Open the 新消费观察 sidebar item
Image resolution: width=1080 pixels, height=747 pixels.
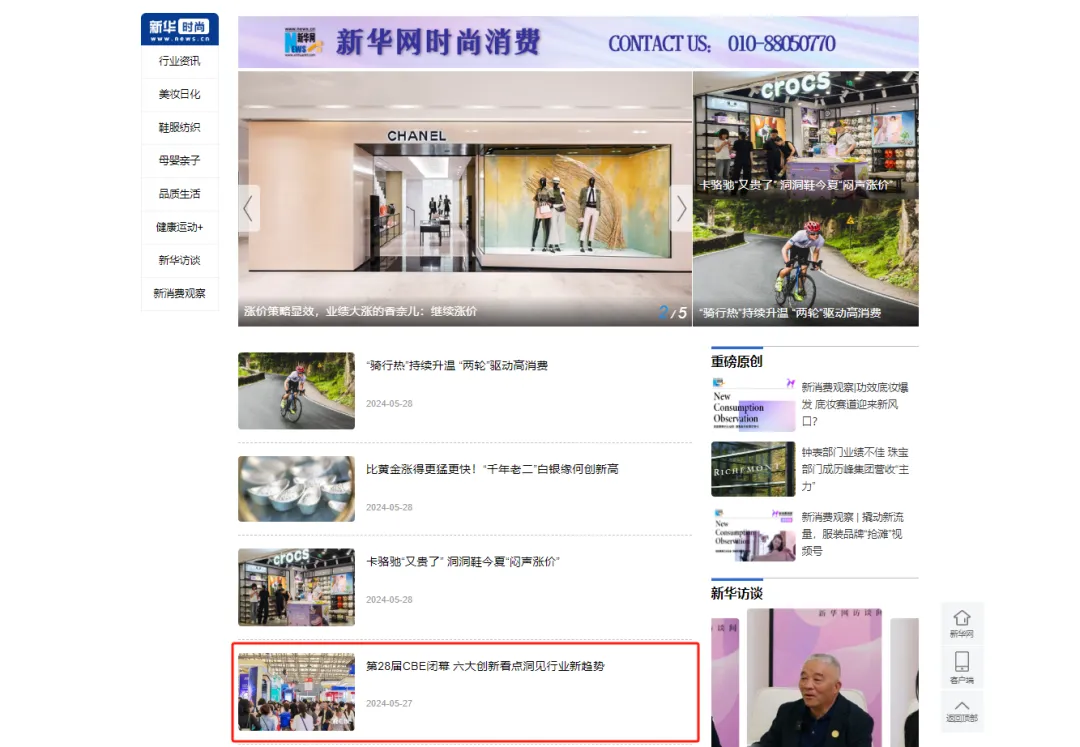click(178, 294)
